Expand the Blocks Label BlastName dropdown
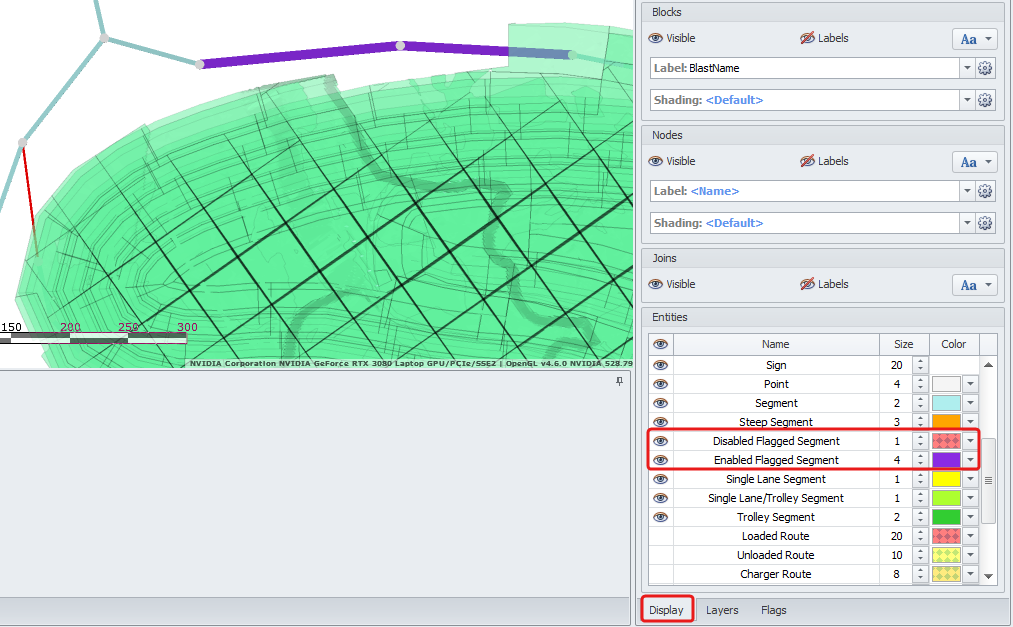This screenshot has height=627, width=1013. pos(967,68)
